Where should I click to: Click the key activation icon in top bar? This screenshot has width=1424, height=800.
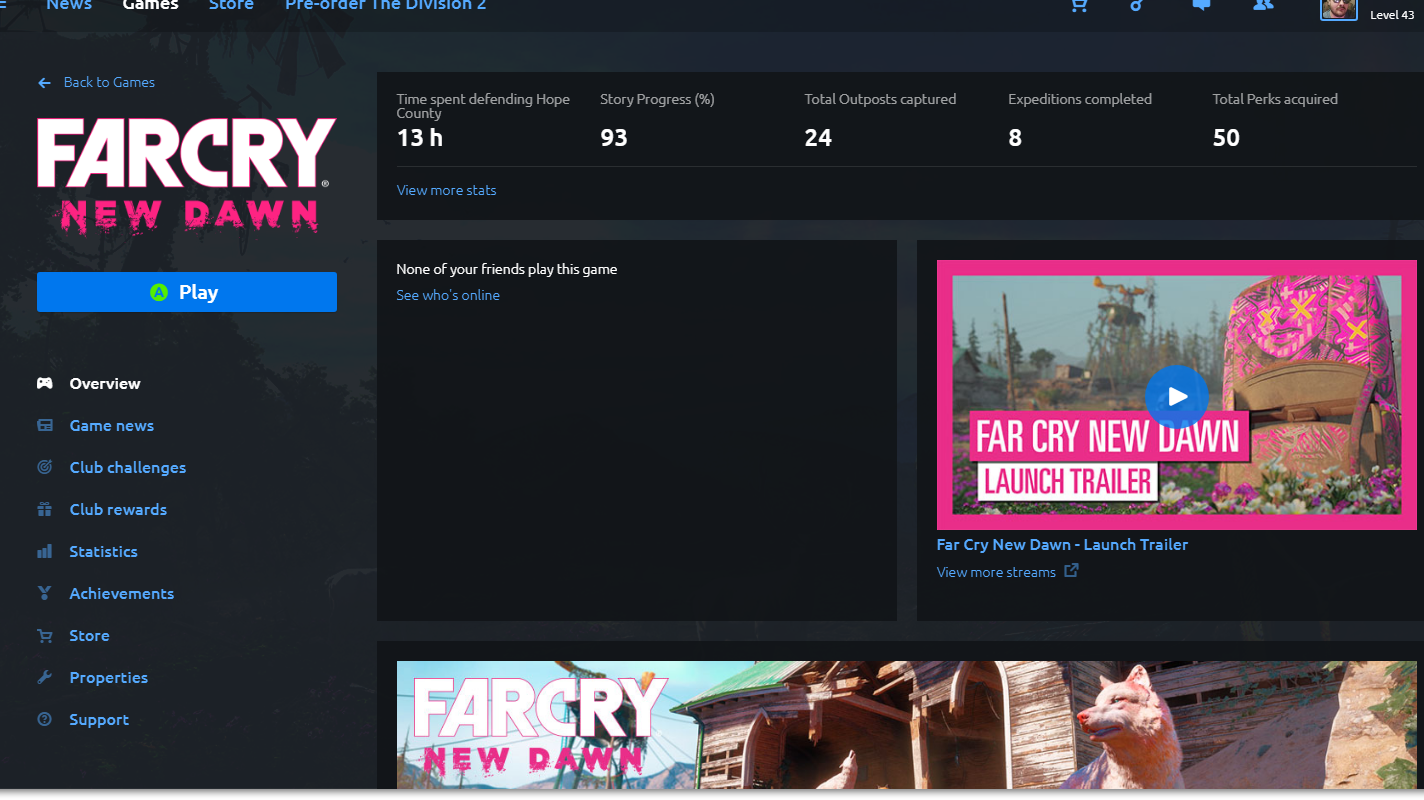1136,5
